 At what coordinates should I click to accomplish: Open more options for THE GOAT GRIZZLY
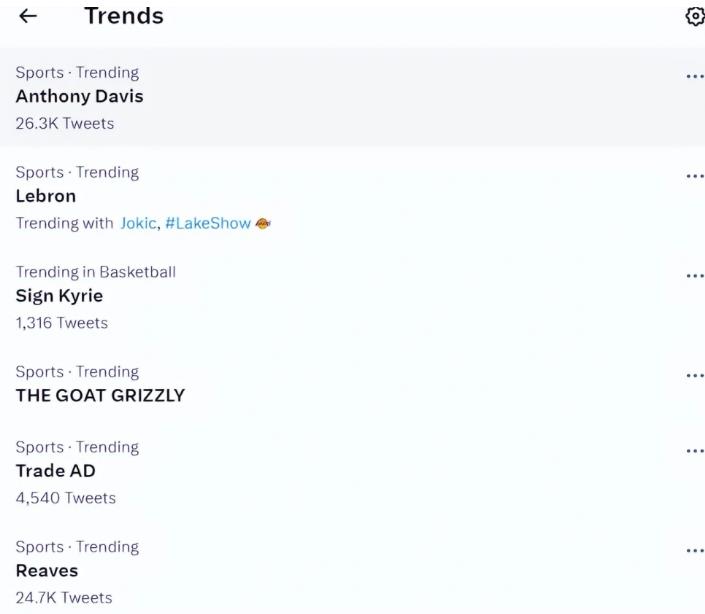pos(694,376)
